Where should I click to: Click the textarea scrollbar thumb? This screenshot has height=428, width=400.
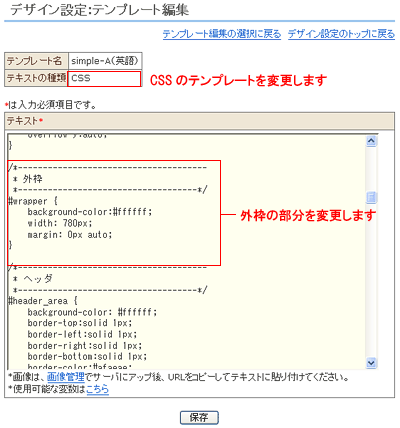click(x=371, y=198)
